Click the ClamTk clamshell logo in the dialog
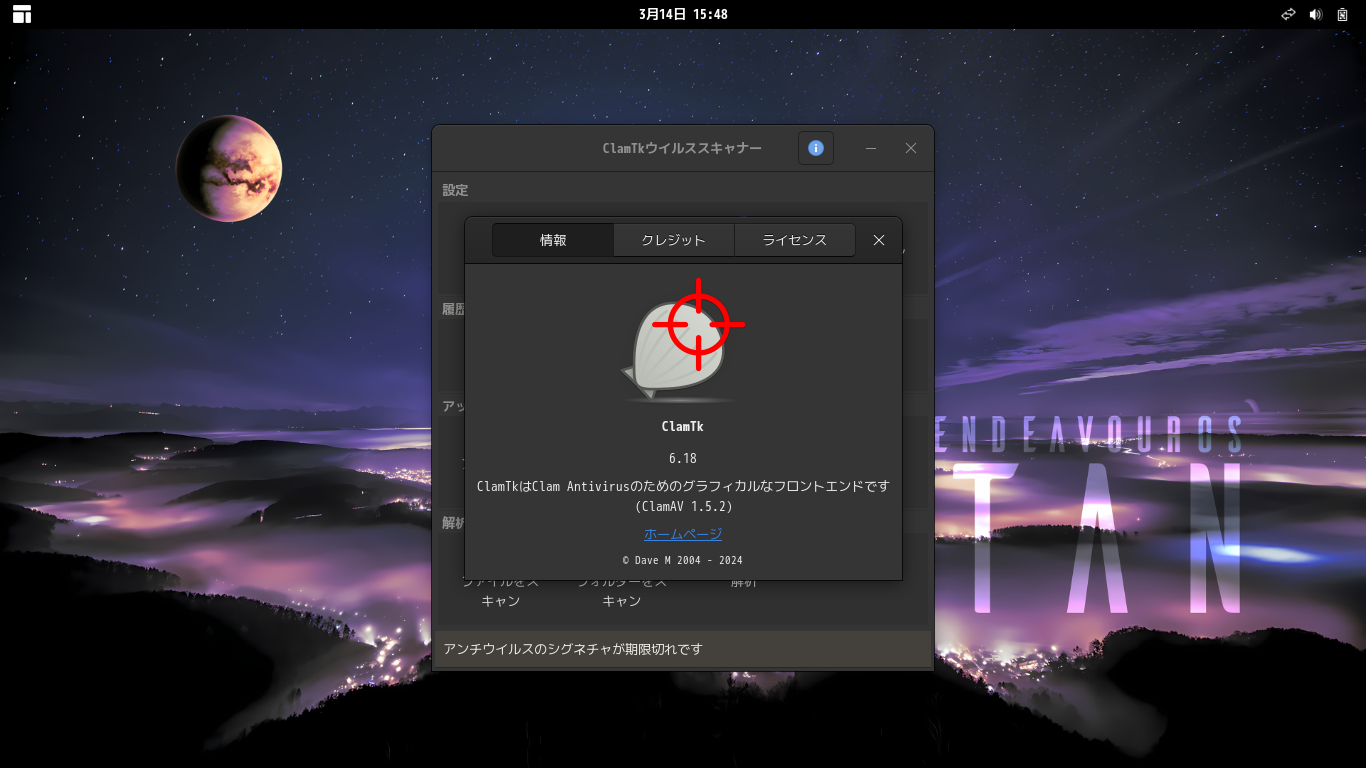This screenshot has height=768, width=1366. click(x=683, y=340)
